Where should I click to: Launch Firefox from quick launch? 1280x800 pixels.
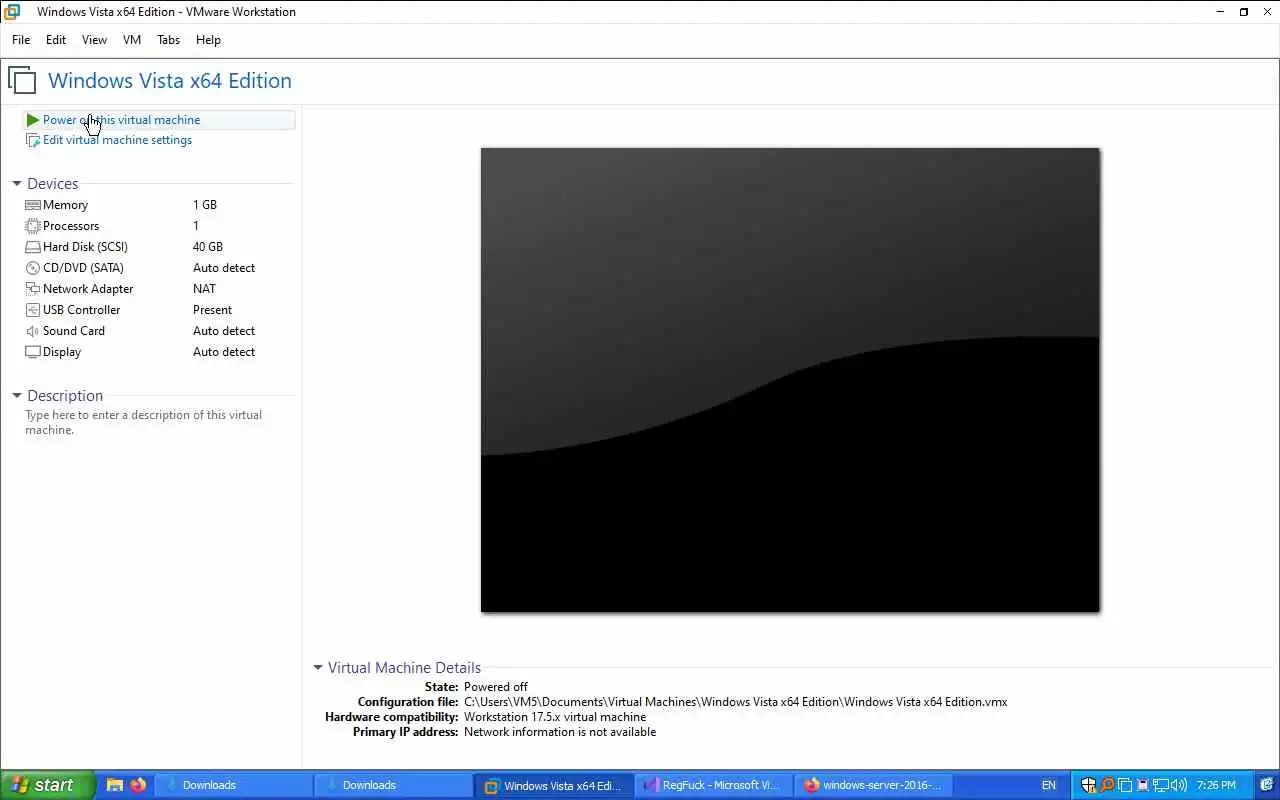(x=138, y=785)
